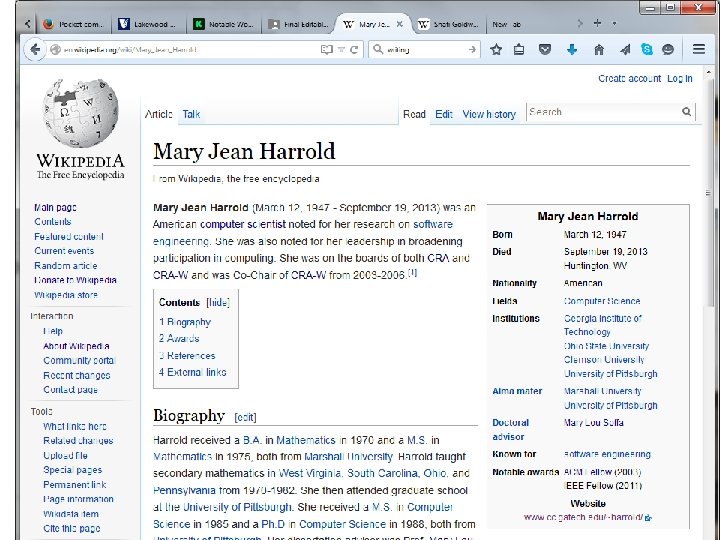Click the Wikipedia globe logo
The width and height of the screenshot is (720, 540).
[80, 113]
